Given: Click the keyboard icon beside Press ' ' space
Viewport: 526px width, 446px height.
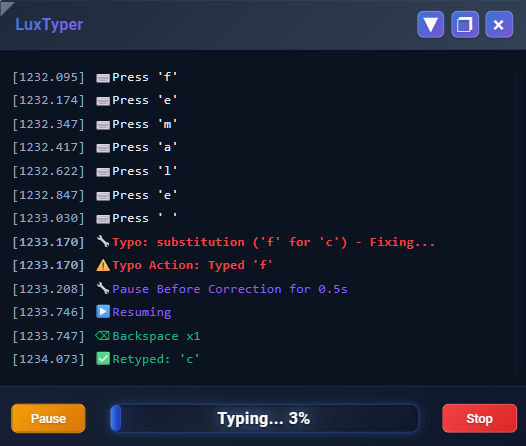Looking at the screenshot, I should (103, 219).
